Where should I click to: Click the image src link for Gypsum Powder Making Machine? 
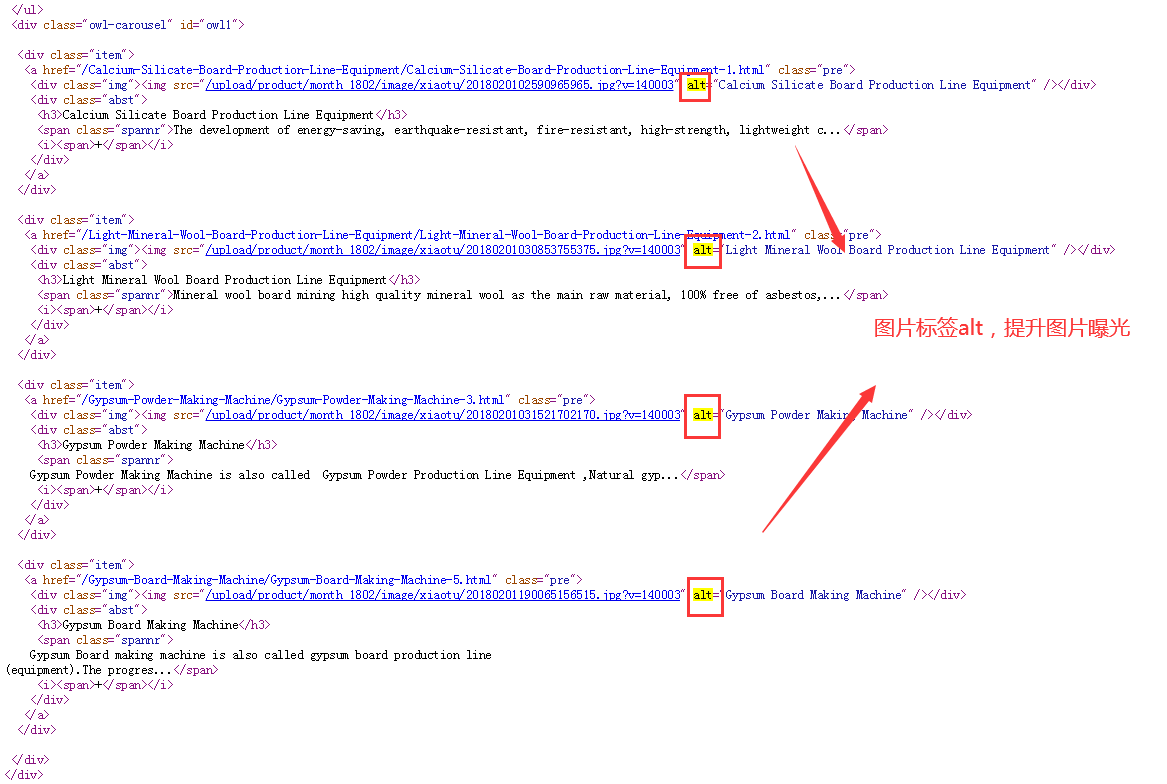(x=442, y=415)
